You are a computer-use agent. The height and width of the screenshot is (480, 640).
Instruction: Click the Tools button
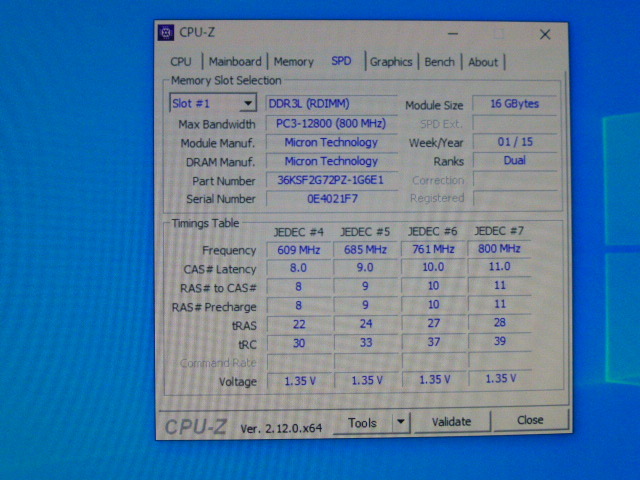pyautogui.click(x=362, y=422)
